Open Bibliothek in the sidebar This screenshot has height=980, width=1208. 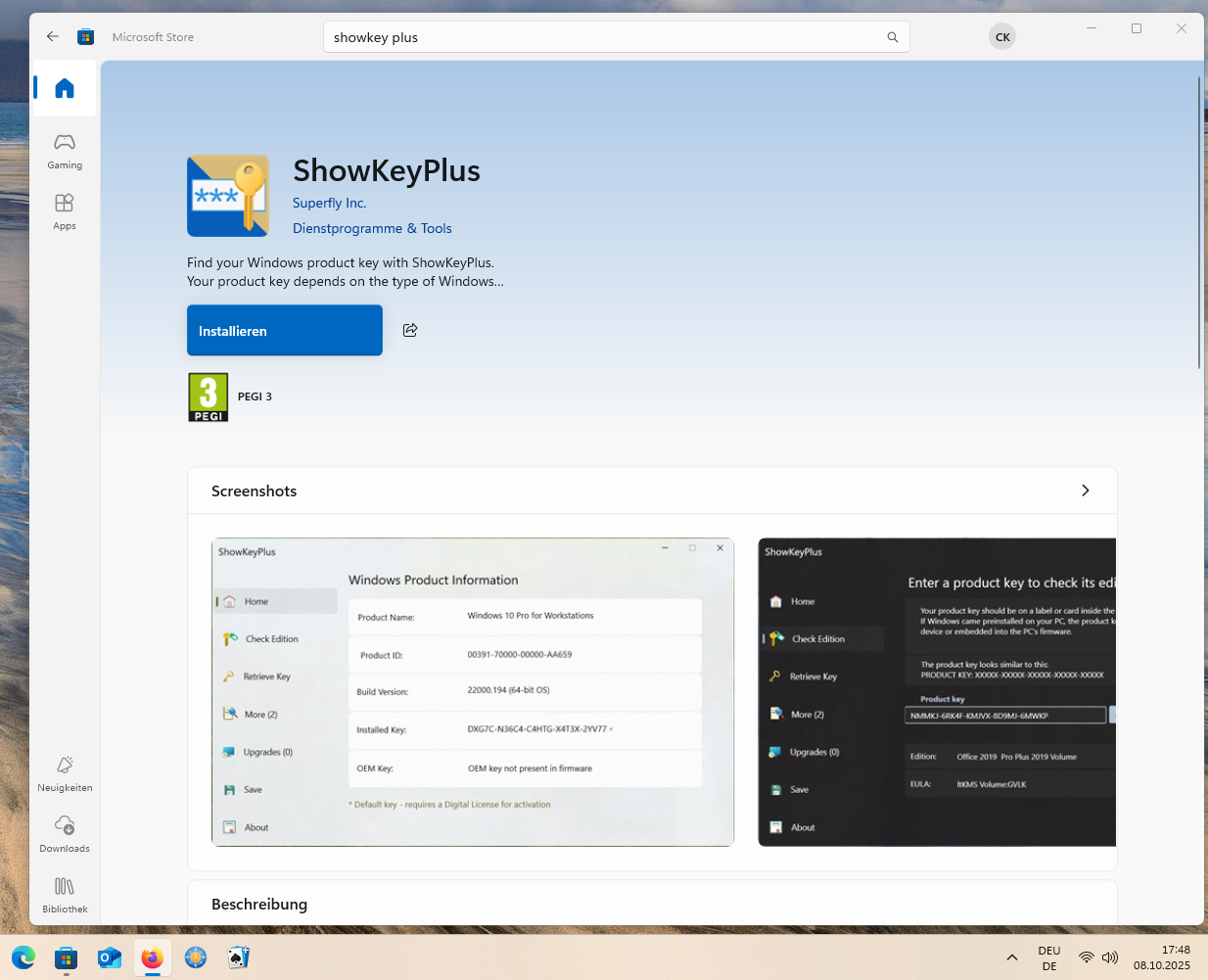(x=65, y=895)
